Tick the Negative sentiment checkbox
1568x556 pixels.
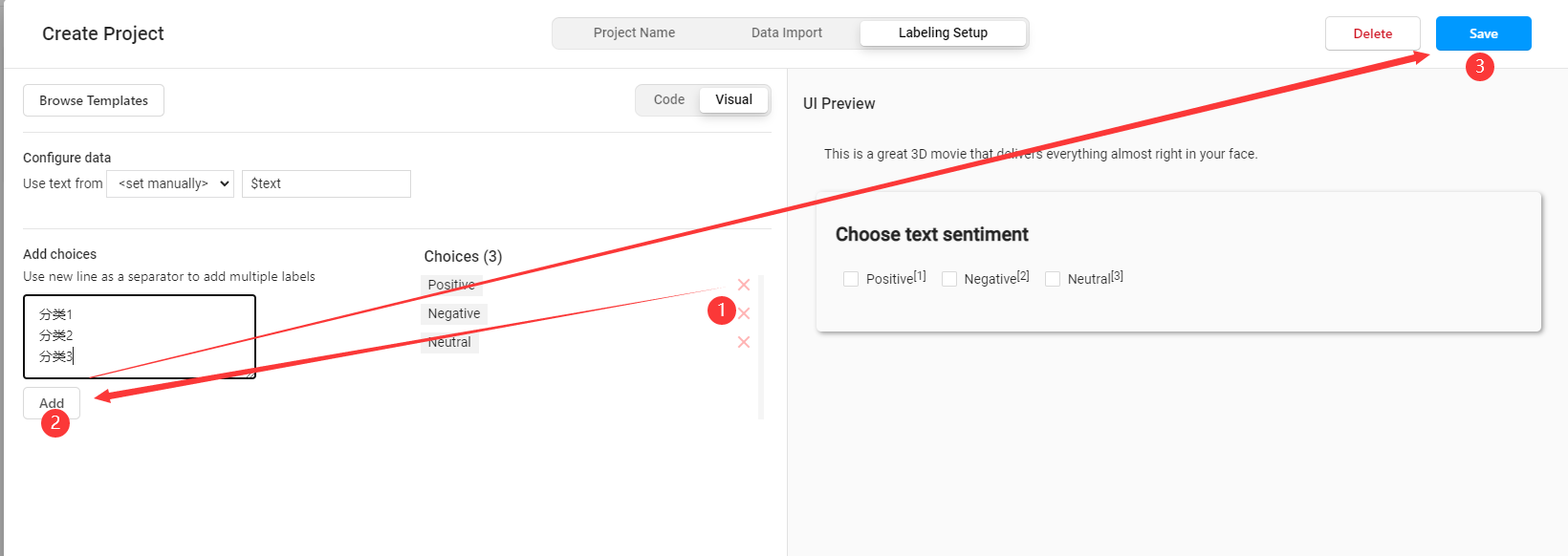[x=949, y=279]
